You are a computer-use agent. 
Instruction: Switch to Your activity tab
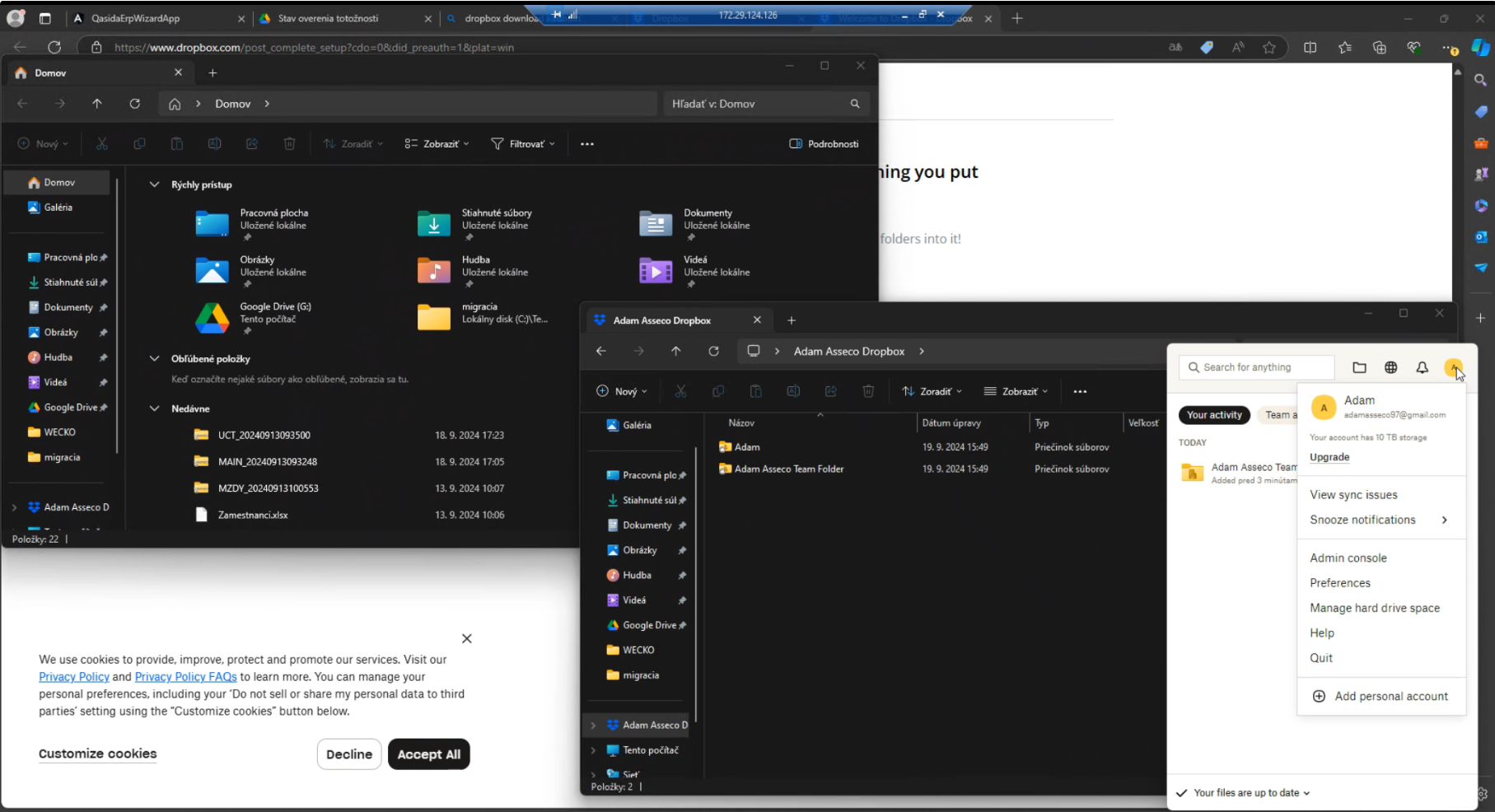point(1214,415)
